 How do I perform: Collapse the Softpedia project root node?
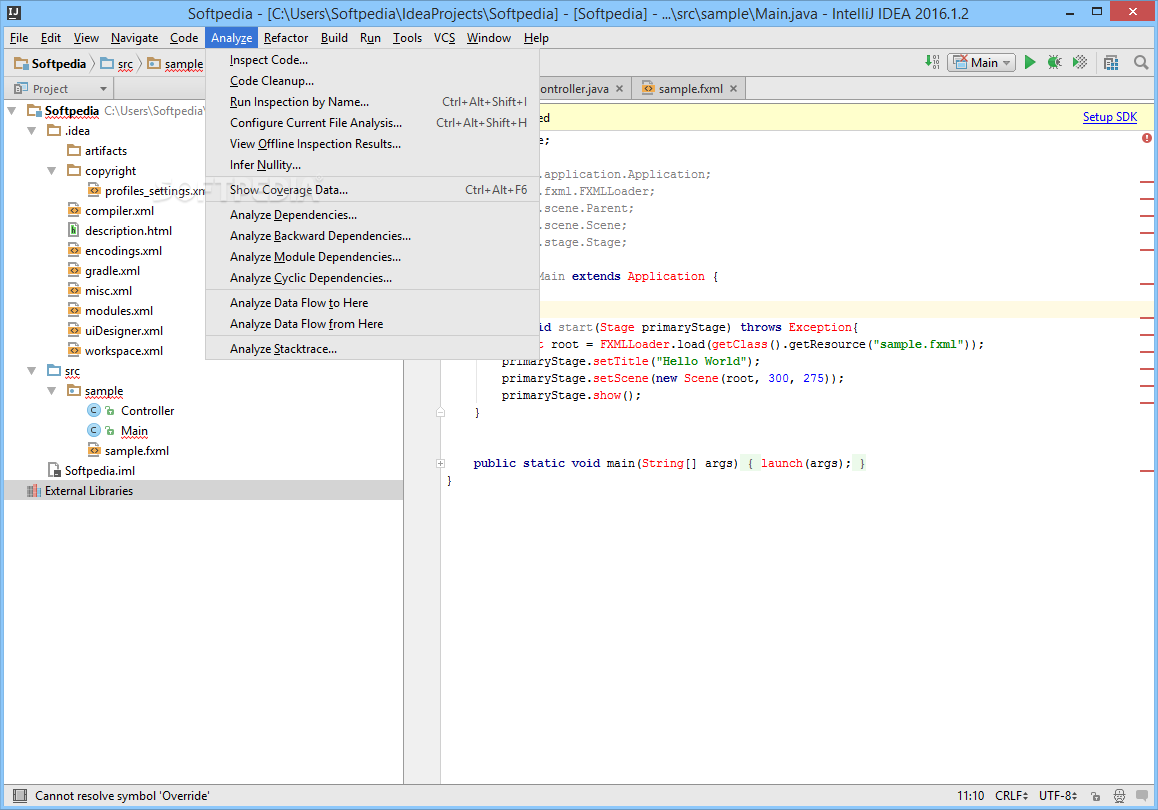pos(12,111)
